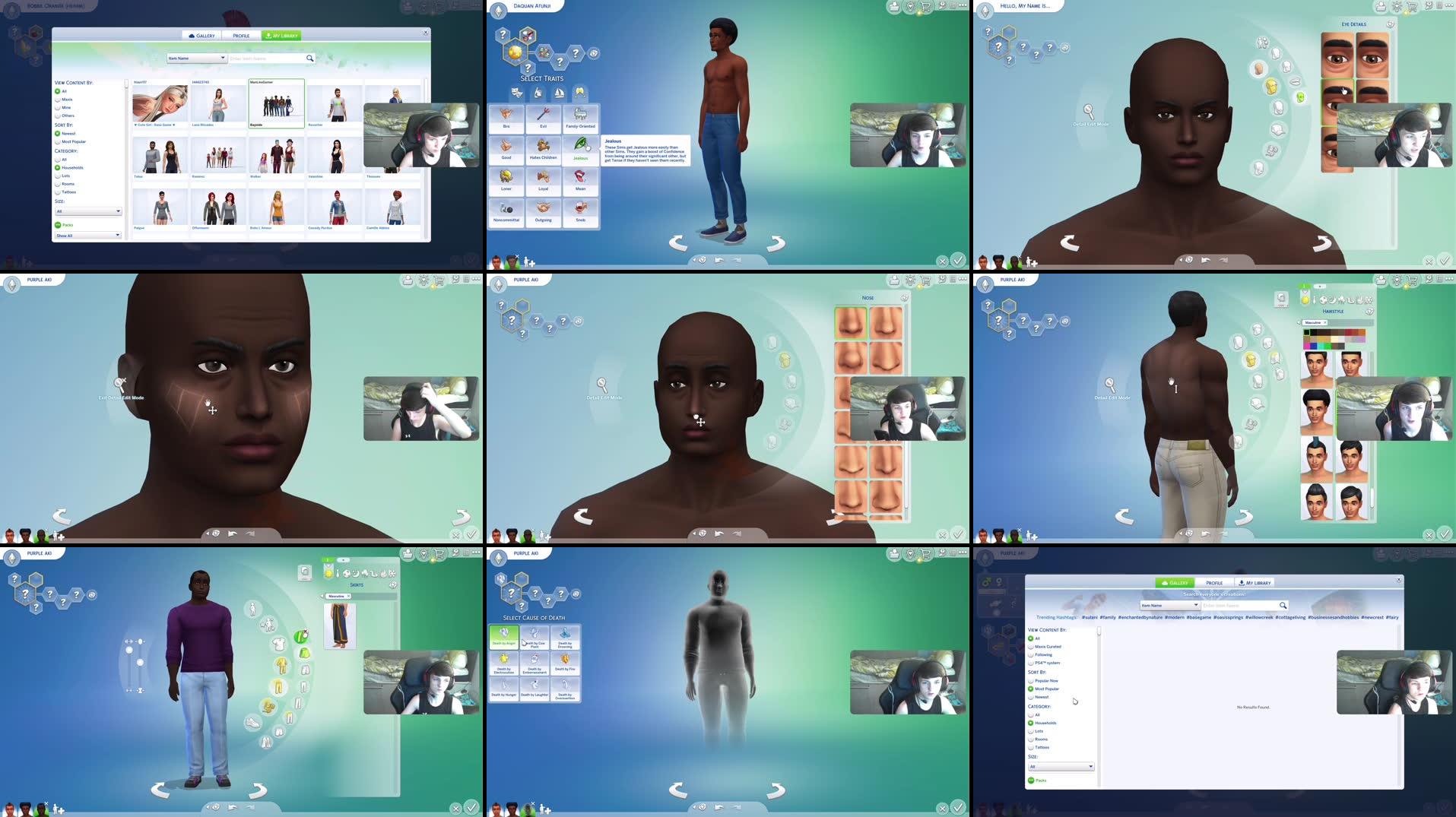Switch to Gallery tab in My Library window

[x=201, y=36]
